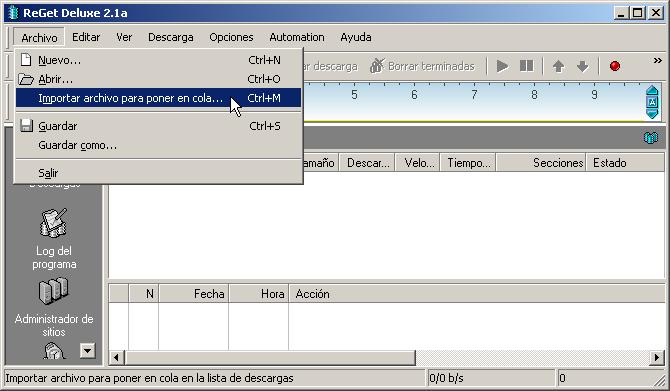Image resolution: width=670 pixels, height=391 pixels.
Task: Choose Guardar como... menu entry
Action: point(159,145)
